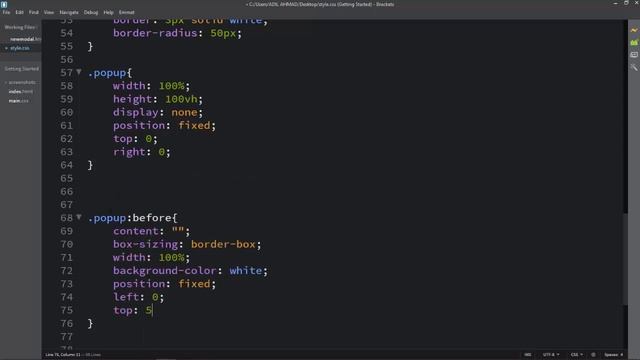Click the Brackets app icon in title bar
This screenshot has width=640, height=360.
pos(4,4)
